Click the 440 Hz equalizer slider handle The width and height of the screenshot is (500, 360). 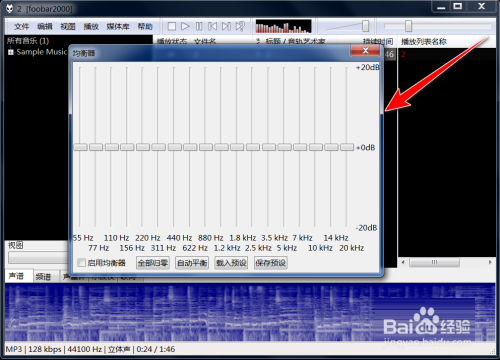coord(175,147)
